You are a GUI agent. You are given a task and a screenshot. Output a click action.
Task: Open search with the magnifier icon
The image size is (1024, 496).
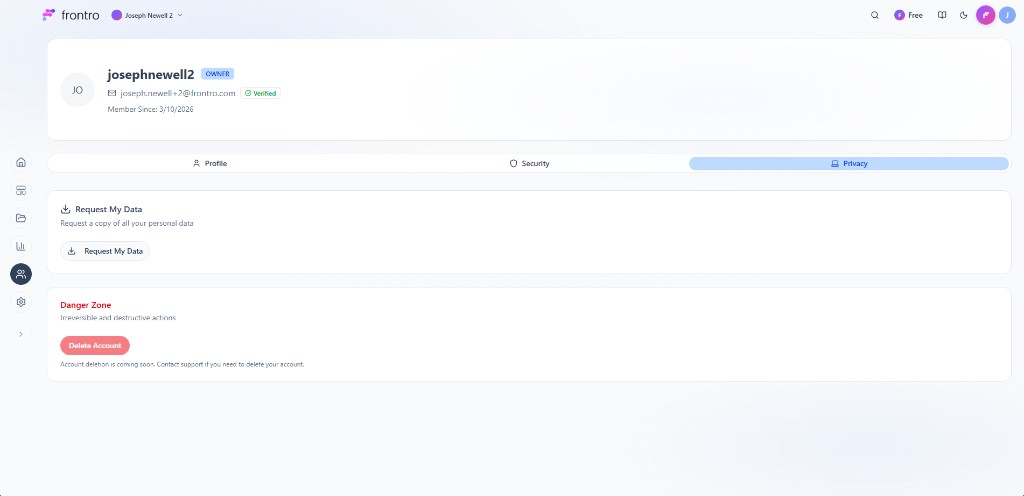point(875,15)
